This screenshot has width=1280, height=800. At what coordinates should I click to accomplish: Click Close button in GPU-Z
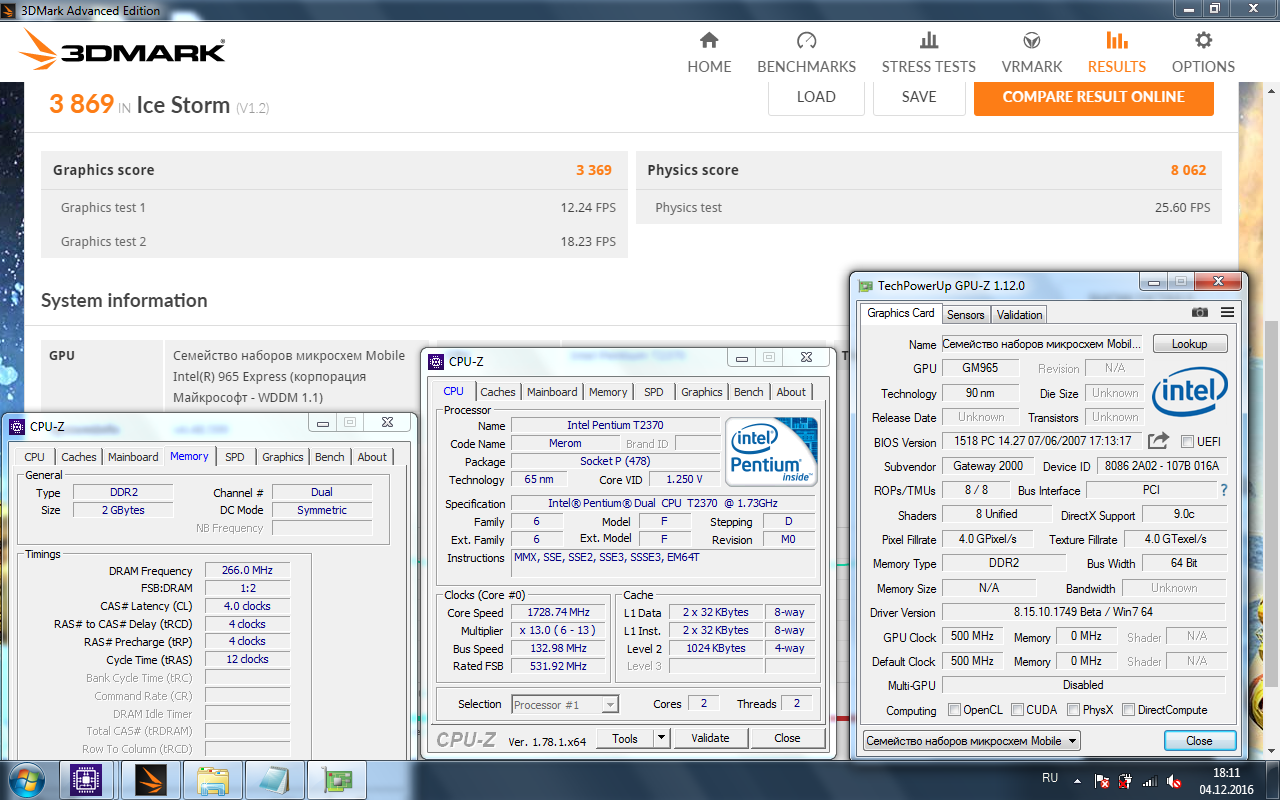pos(1199,741)
